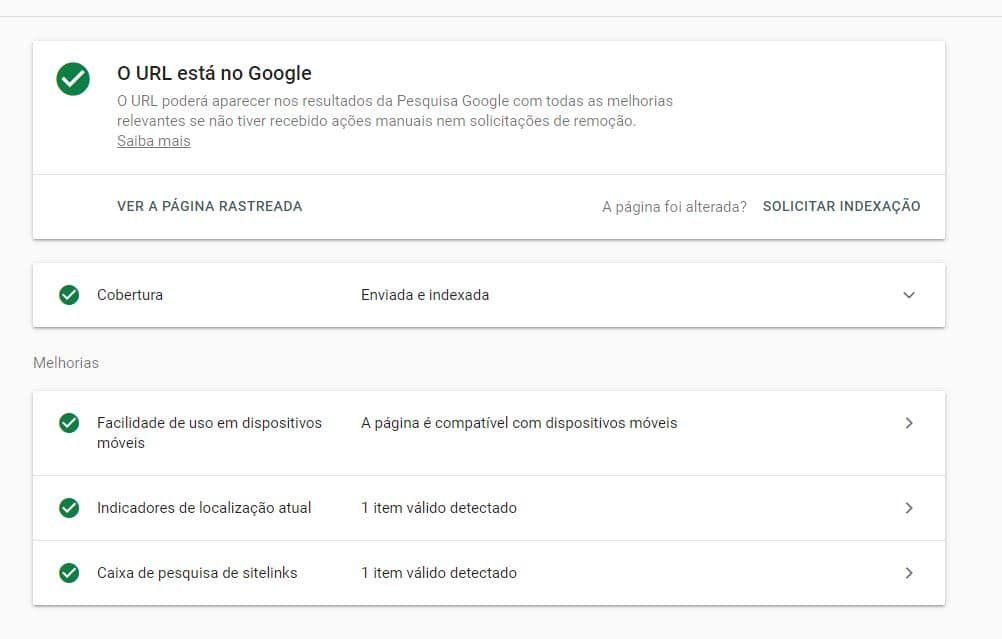Screen dimensions: 1002x639
Task: Click the large green check next to 'O URL está no Google'
Action: [x=73, y=79]
